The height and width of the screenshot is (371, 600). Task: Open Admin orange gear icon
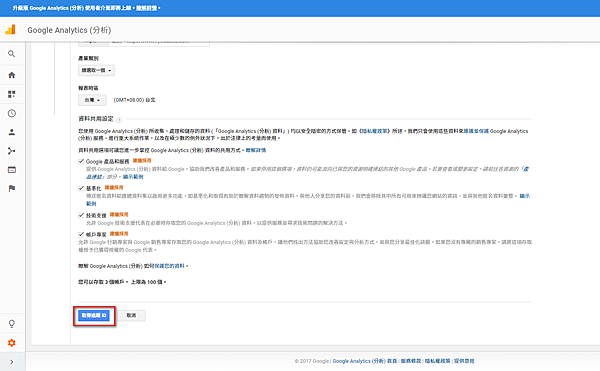[x=11, y=343]
